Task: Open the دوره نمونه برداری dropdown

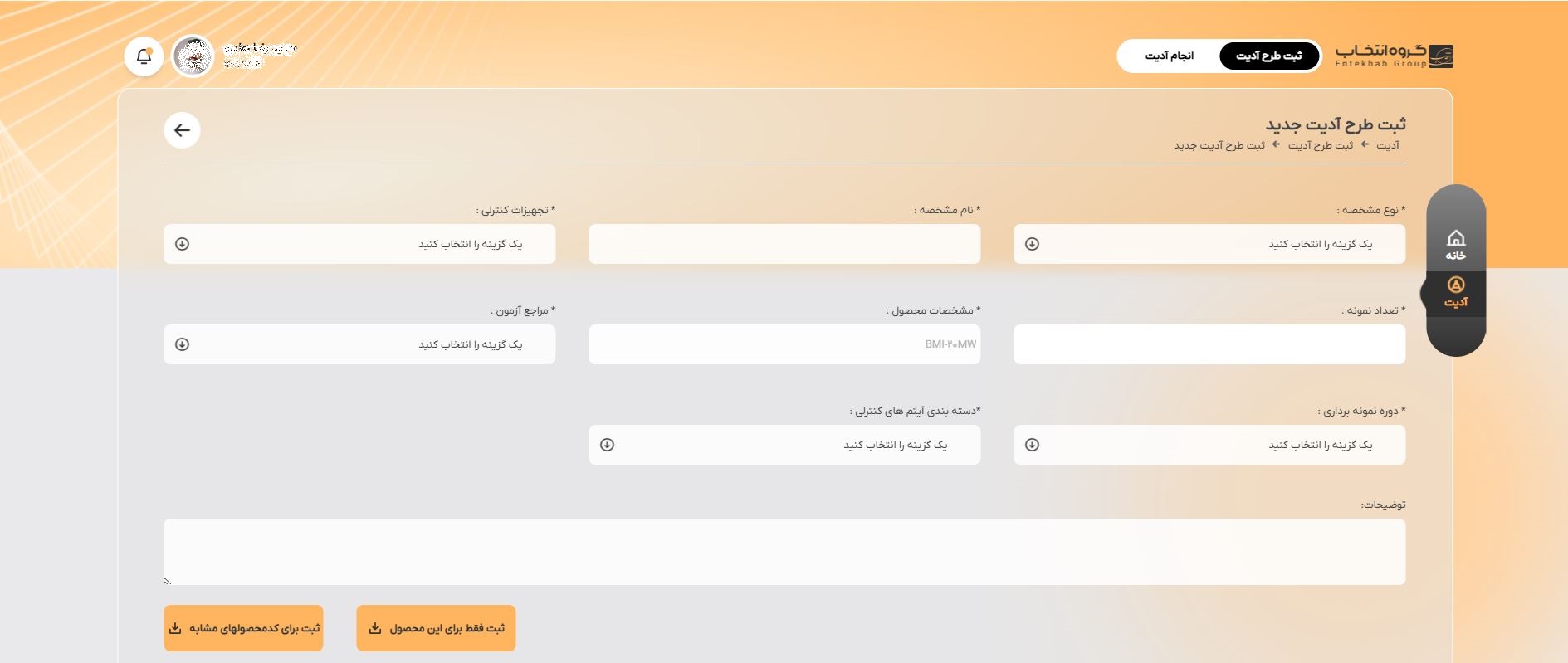Action: 1209,445
